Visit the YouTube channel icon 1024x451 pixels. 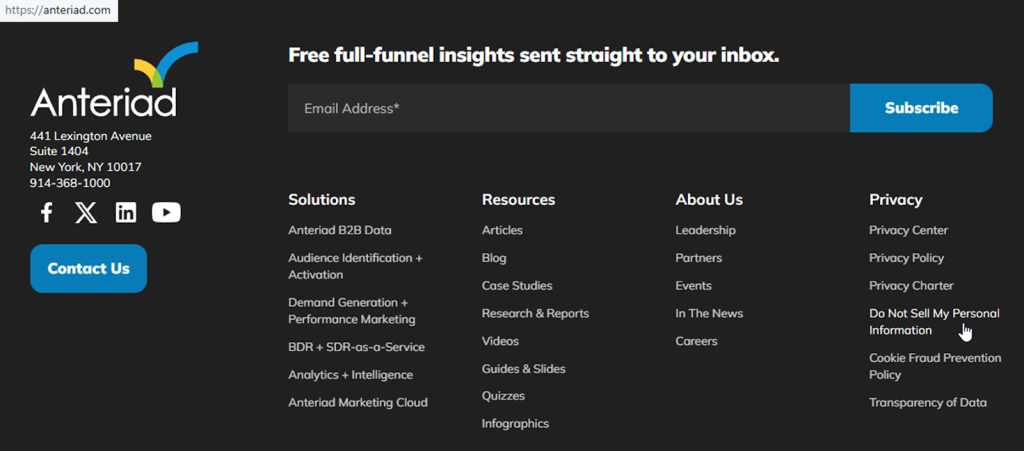[x=166, y=212]
